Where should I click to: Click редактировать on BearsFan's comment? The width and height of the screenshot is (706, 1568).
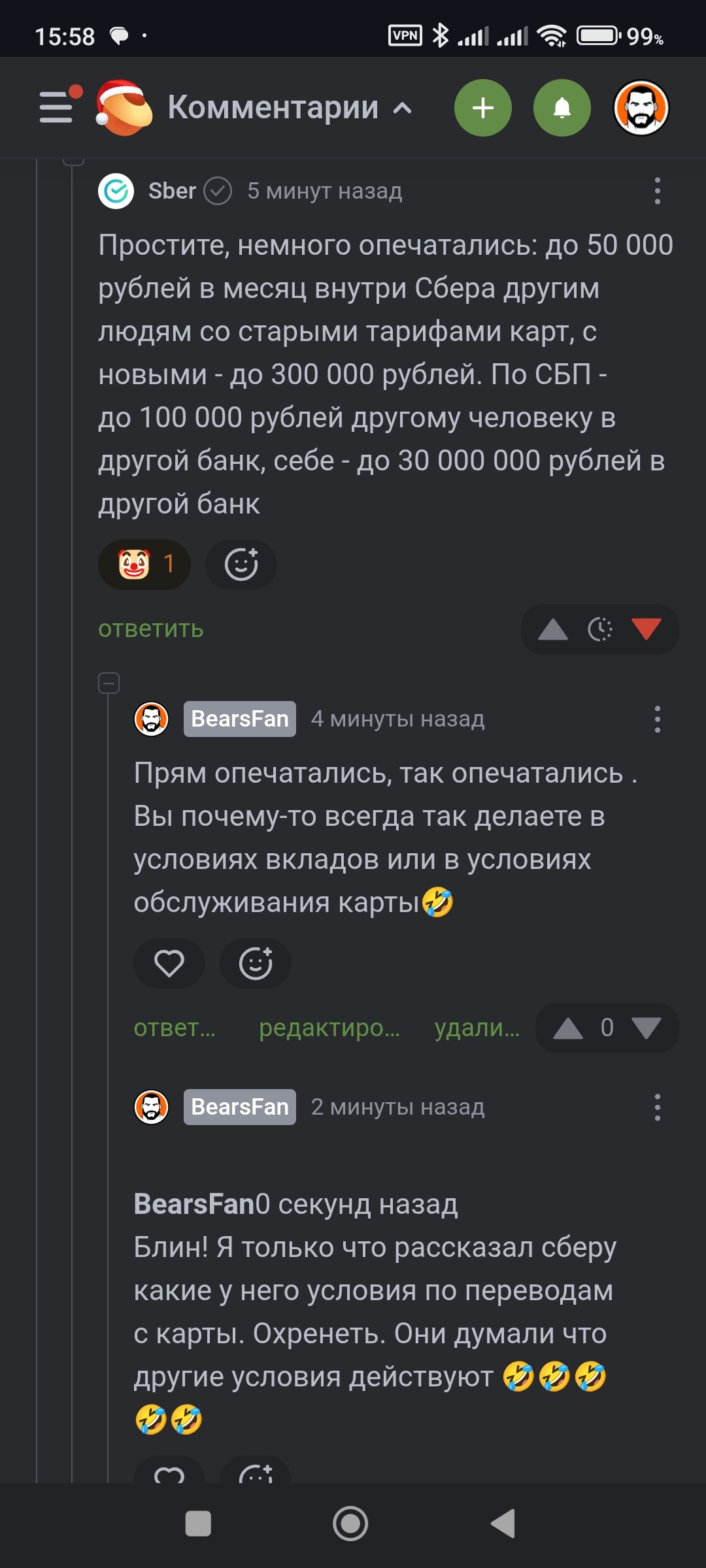(329, 1028)
